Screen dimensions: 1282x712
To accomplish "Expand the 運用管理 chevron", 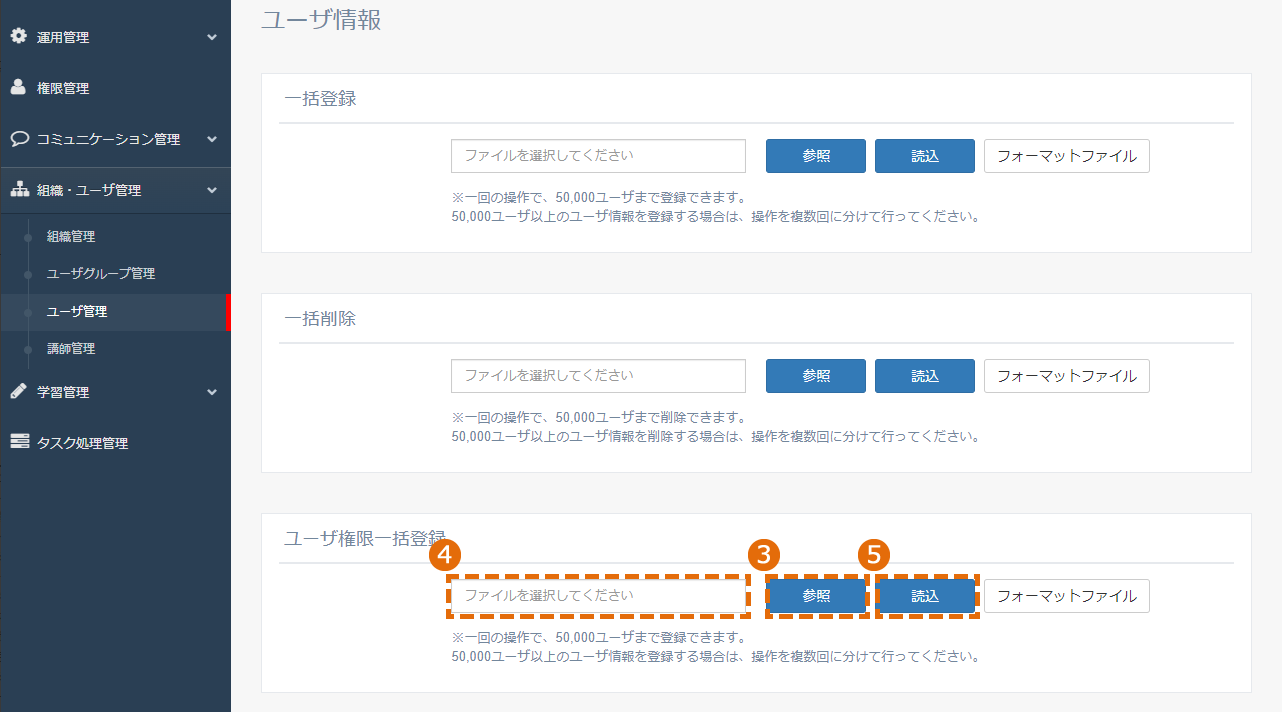I will (x=212, y=37).
